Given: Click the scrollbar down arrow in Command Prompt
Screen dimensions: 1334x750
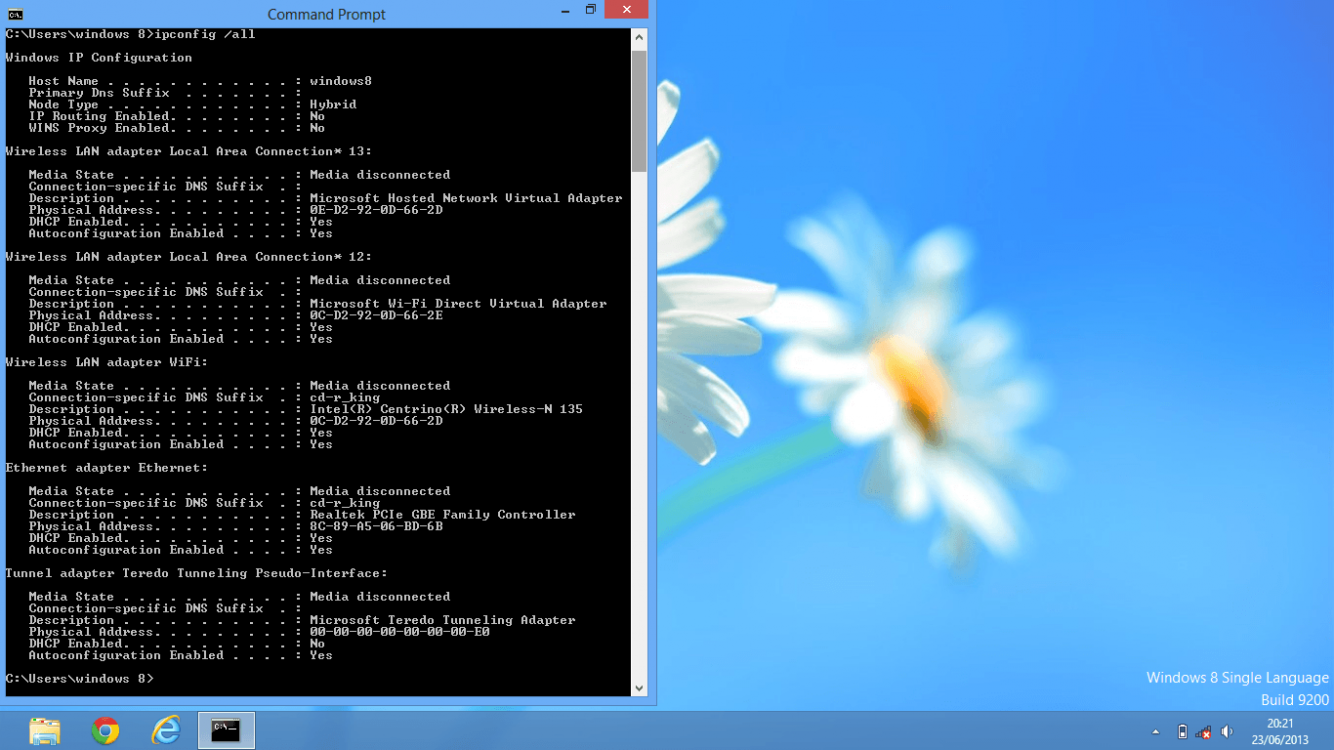Looking at the screenshot, I should click(639, 688).
